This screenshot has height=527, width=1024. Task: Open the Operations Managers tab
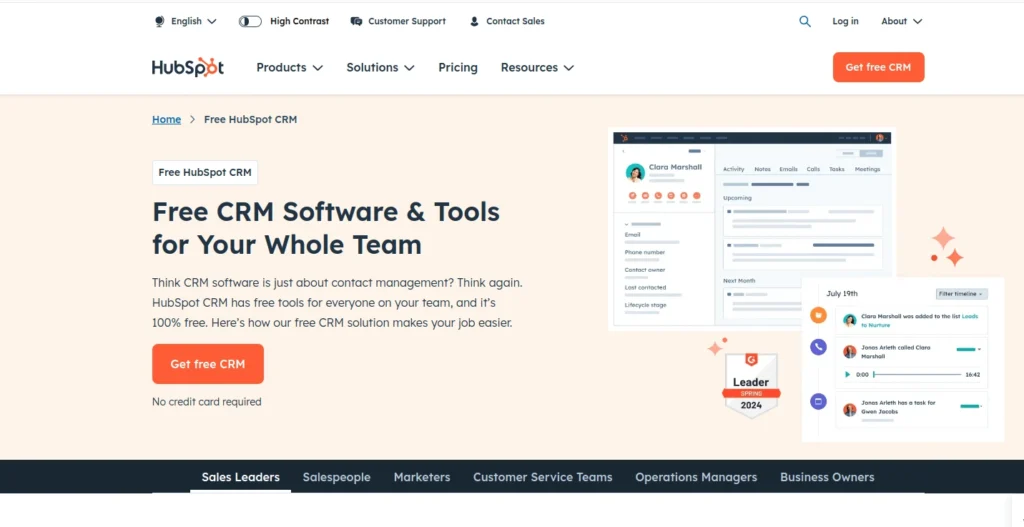click(696, 477)
